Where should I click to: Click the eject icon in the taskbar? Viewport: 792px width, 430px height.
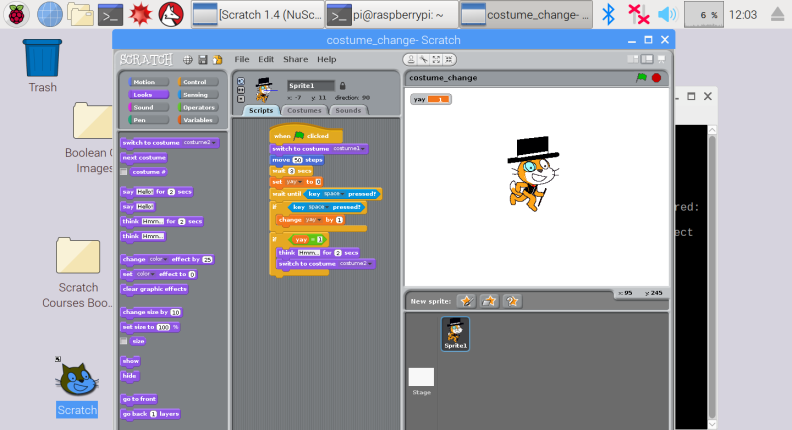pos(777,15)
